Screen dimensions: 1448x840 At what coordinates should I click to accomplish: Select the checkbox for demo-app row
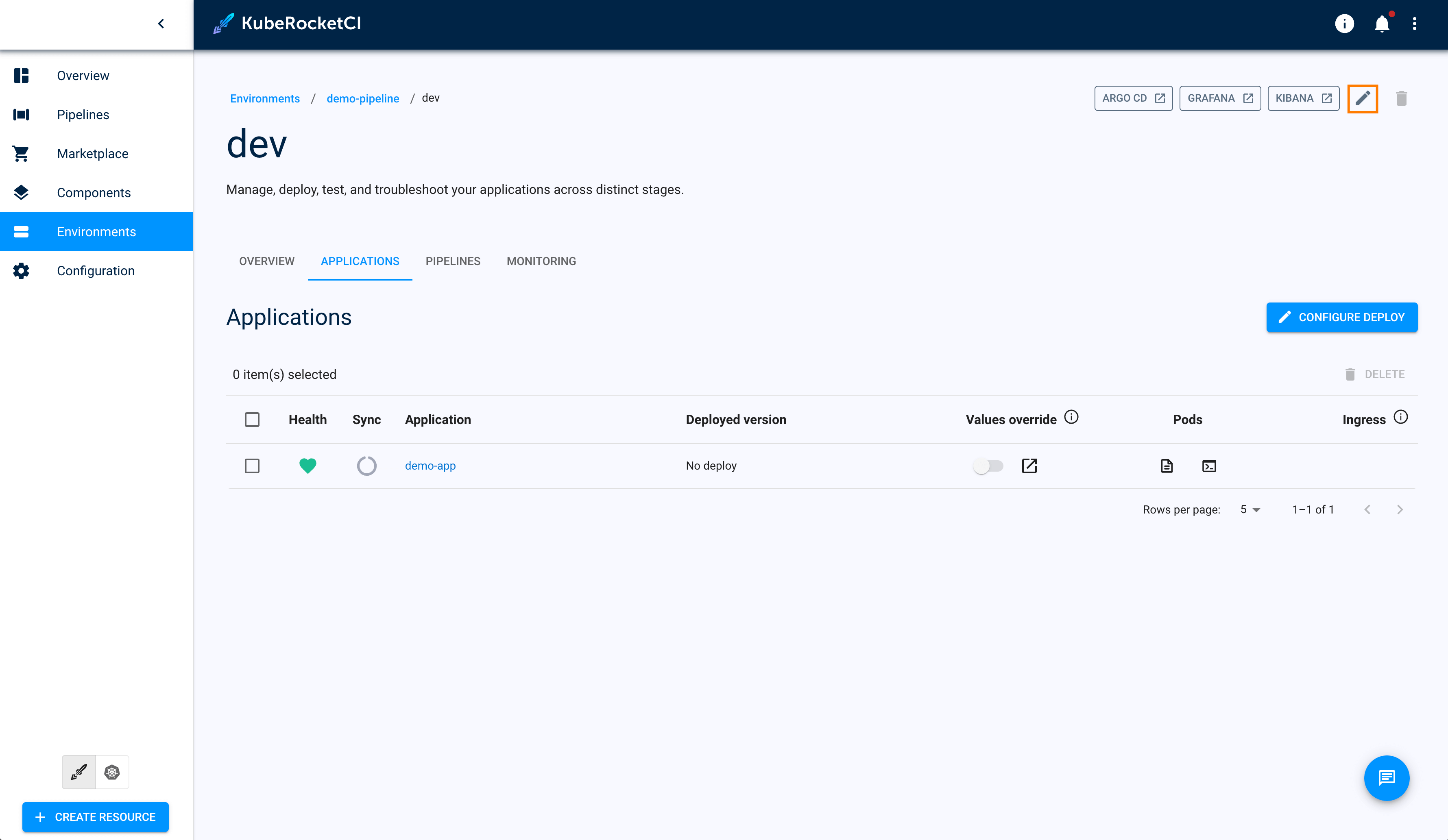[x=252, y=465]
